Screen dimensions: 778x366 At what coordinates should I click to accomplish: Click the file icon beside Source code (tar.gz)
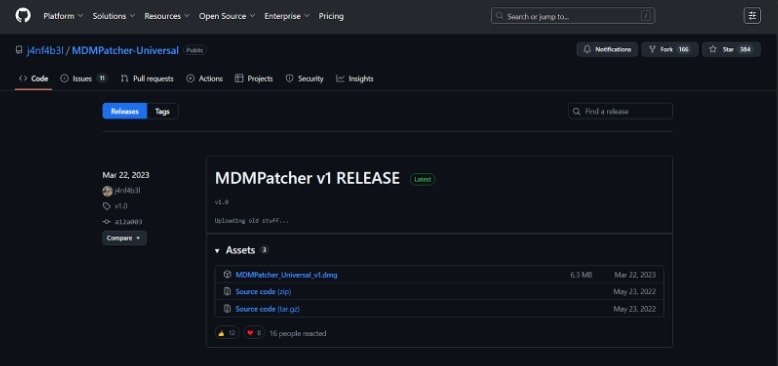tap(227, 309)
